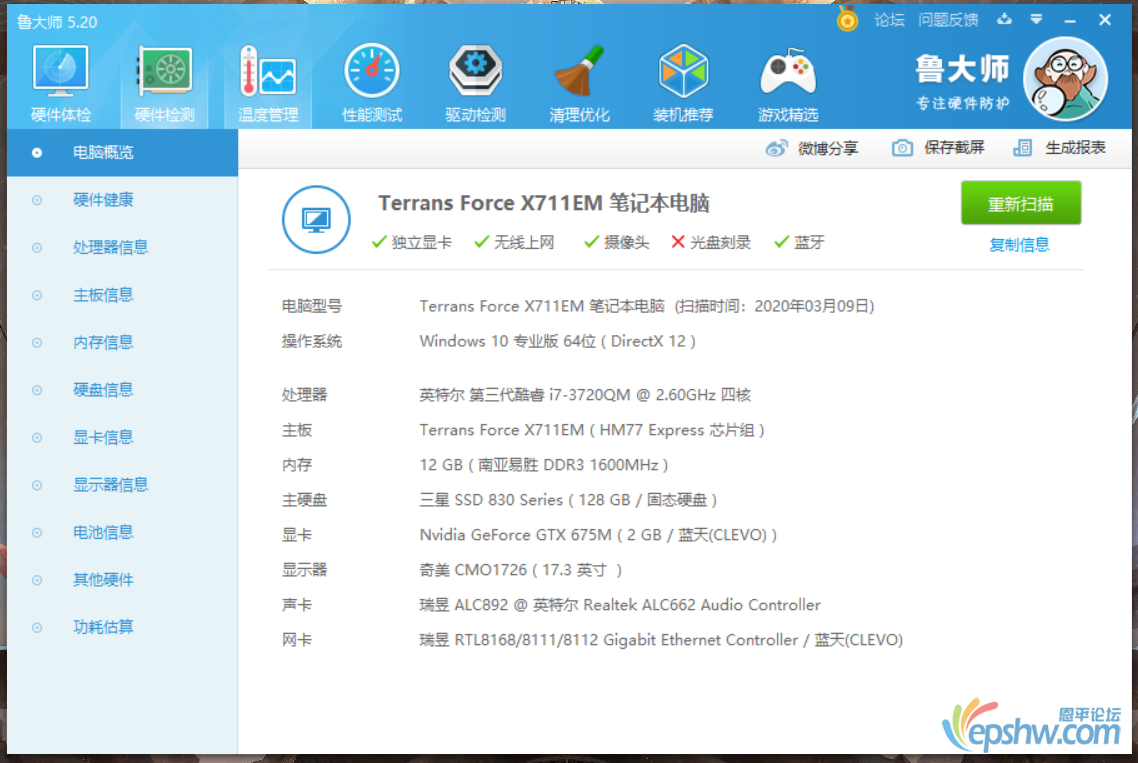This screenshot has width=1138, height=763.
Task: Click the RTL8168 Gigabit Ethernet value
Action: coord(661,640)
